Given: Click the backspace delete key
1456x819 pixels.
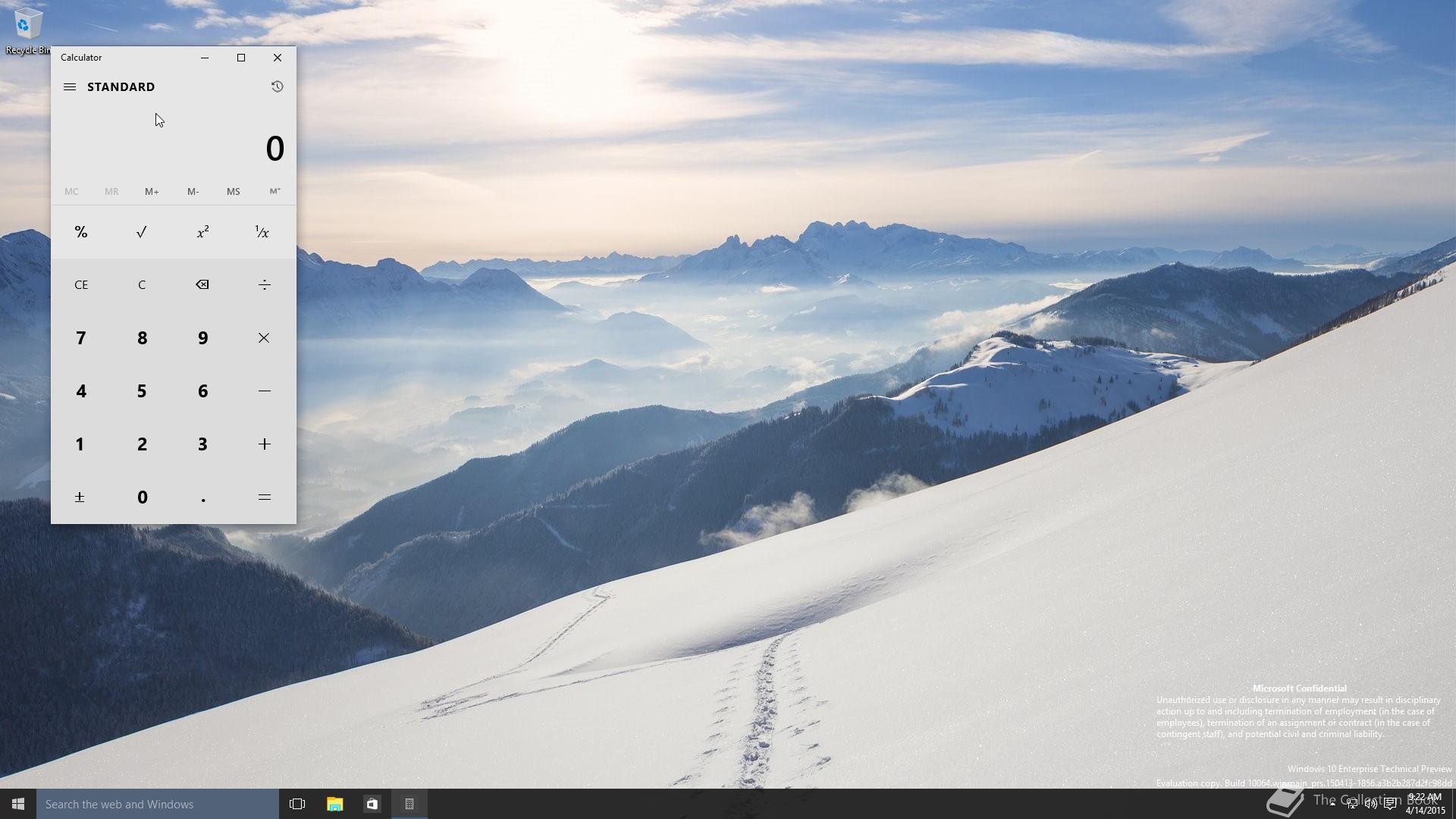Looking at the screenshot, I should [202, 284].
